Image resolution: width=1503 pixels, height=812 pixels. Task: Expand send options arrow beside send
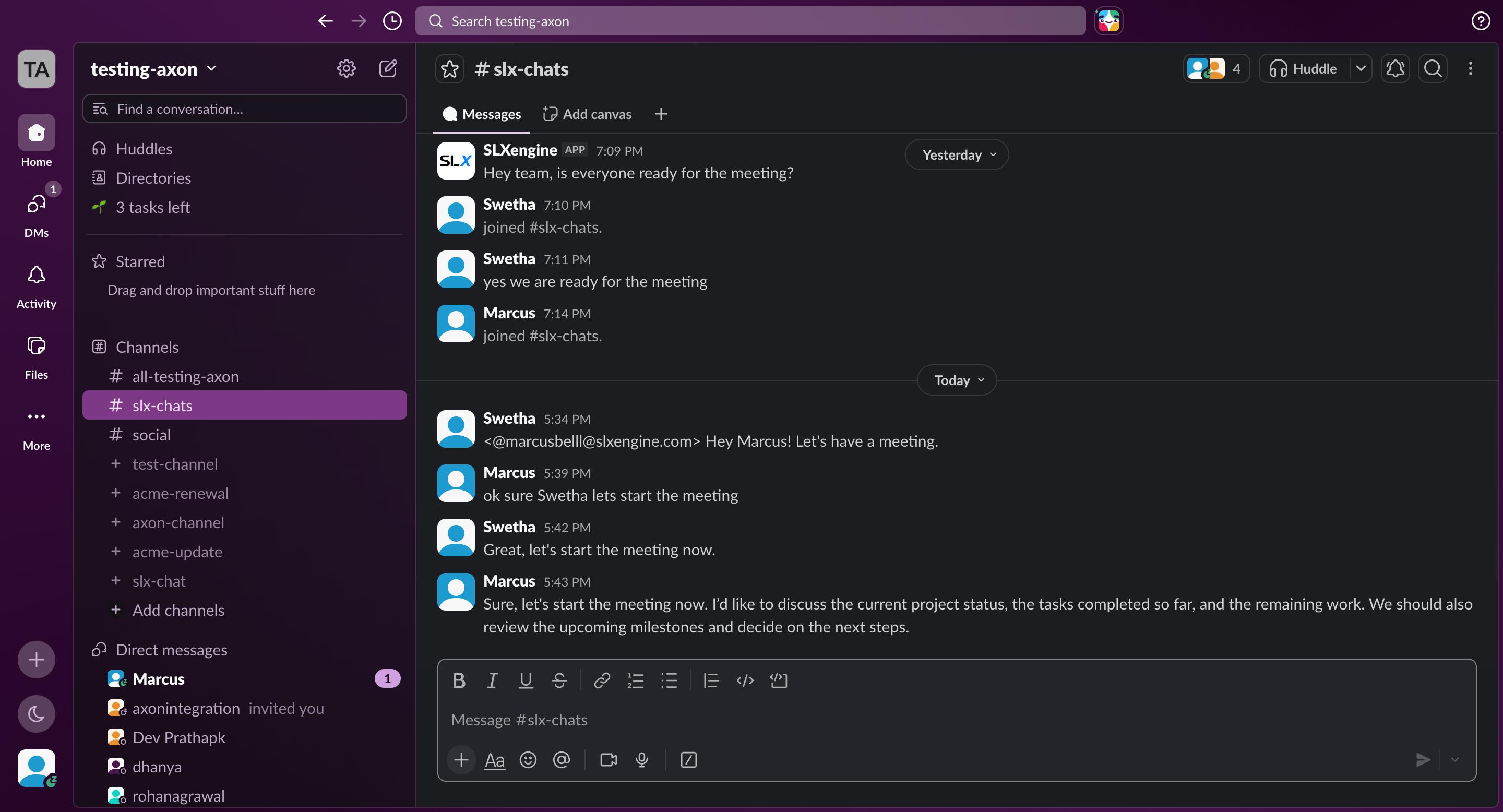1454,759
